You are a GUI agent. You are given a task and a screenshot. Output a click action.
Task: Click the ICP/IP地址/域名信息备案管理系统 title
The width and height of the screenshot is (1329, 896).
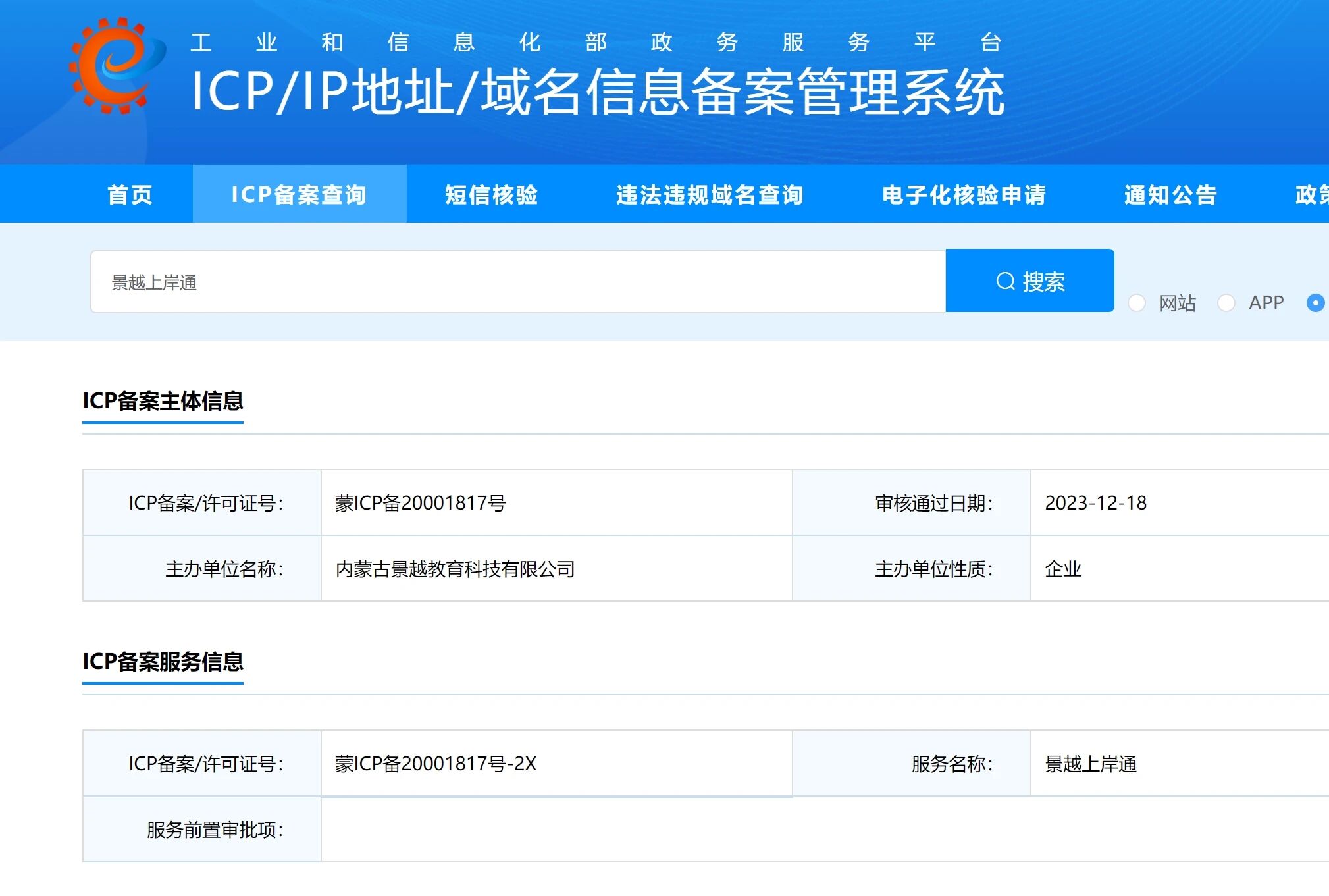click(597, 92)
